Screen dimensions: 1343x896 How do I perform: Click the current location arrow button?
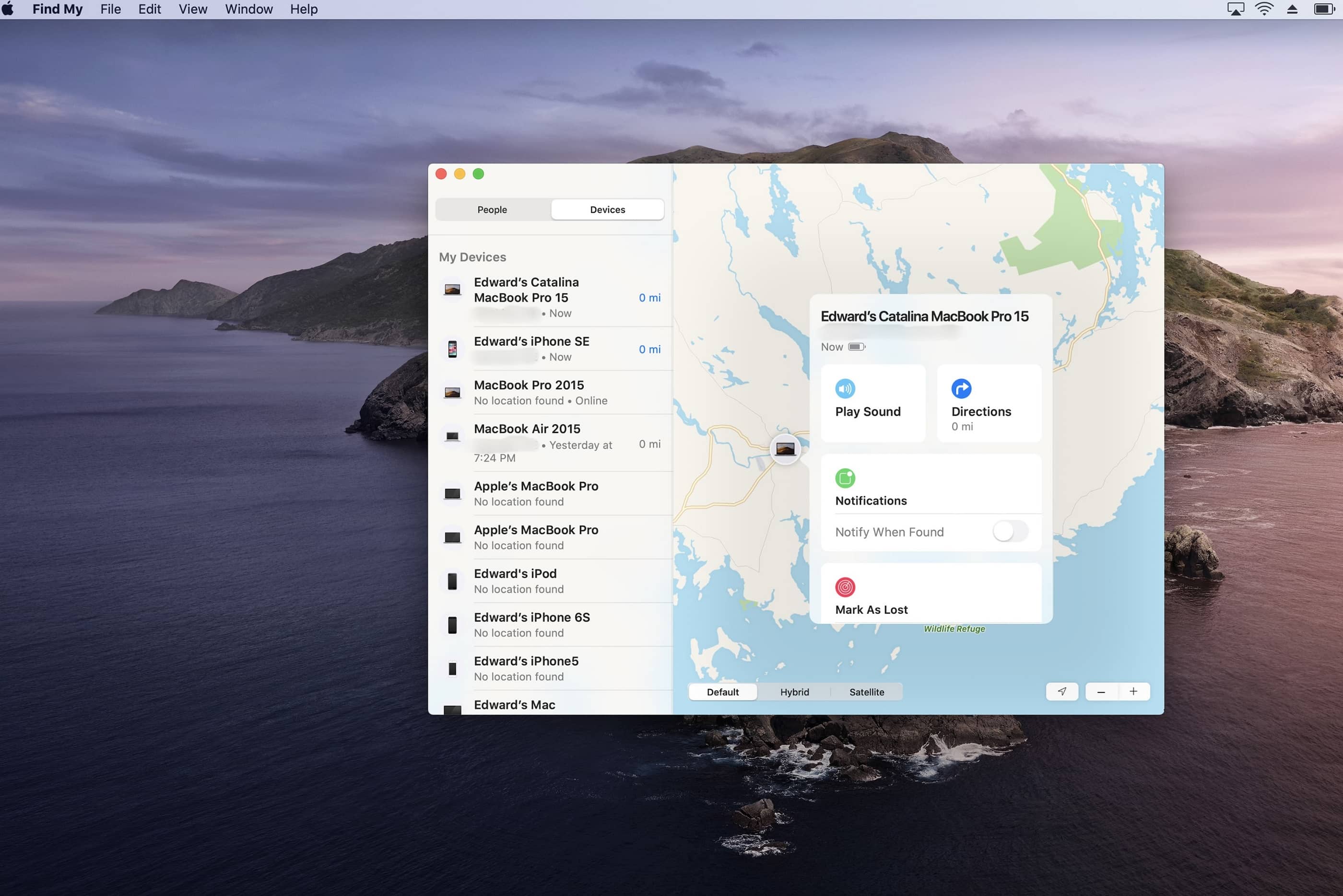[1062, 691]
